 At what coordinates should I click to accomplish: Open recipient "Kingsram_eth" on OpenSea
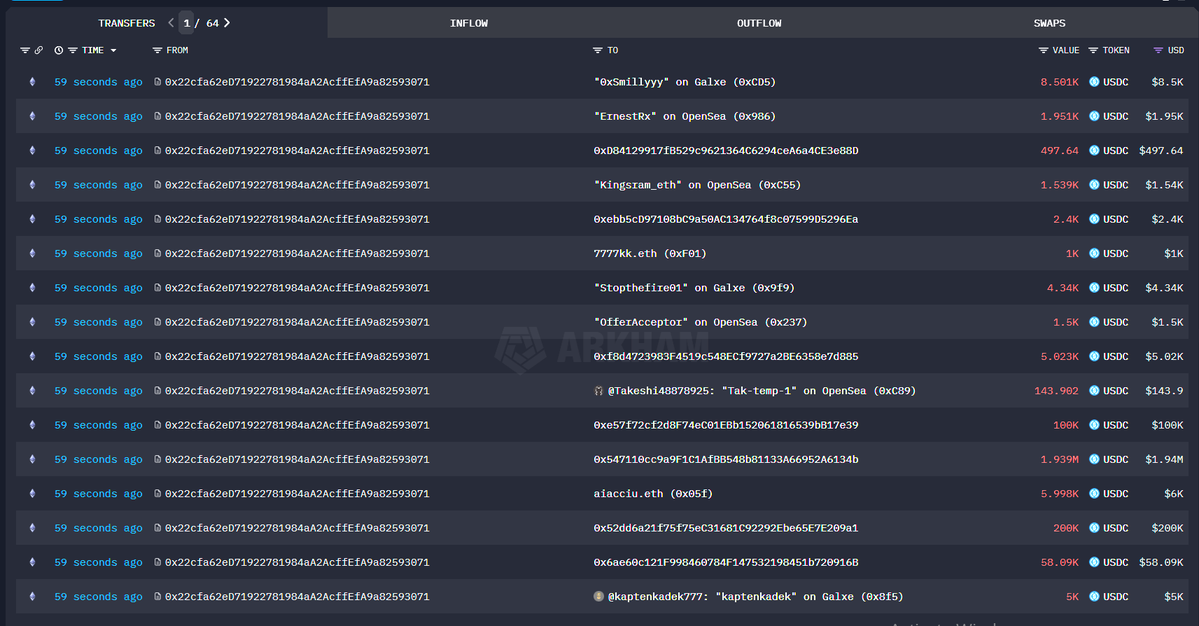coord(697,185)
